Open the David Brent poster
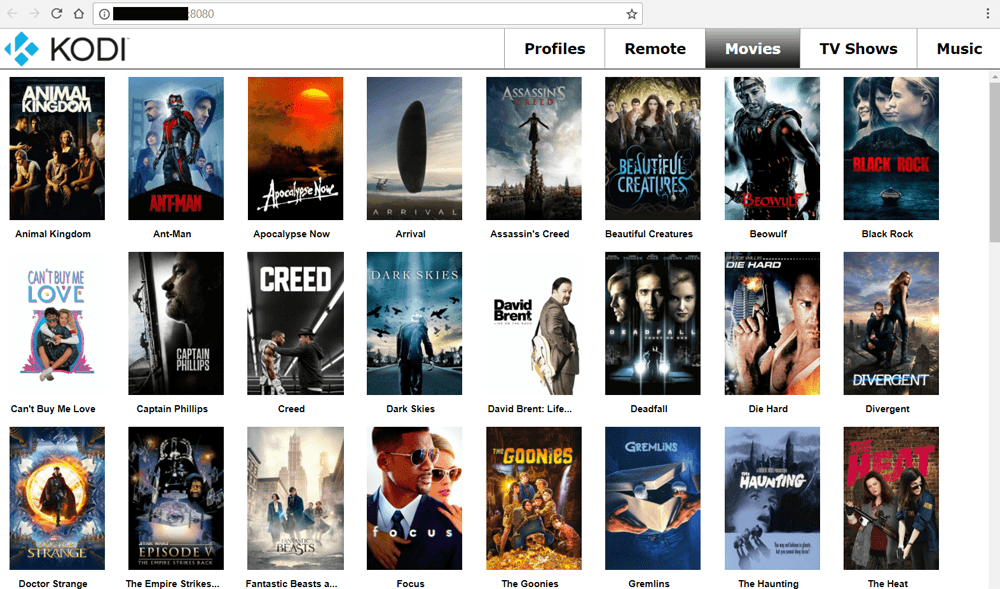 (x=534, y=323)
